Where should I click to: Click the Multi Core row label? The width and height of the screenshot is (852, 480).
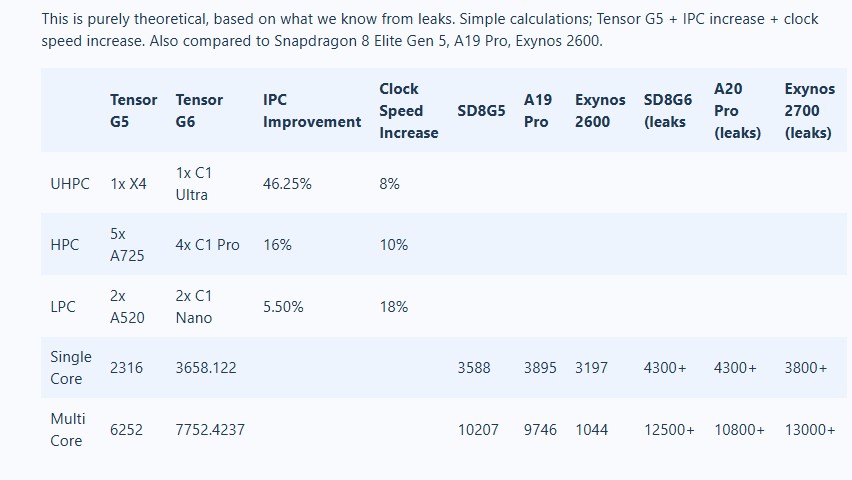[x=68, y=429]
